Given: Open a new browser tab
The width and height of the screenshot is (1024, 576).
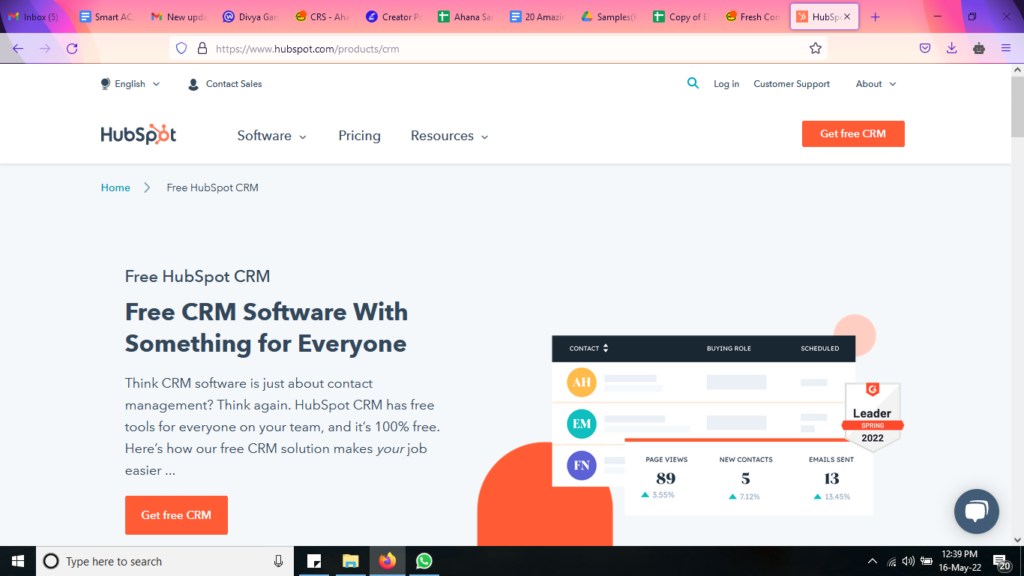Looking at the screenshot, I should (875, 17).
